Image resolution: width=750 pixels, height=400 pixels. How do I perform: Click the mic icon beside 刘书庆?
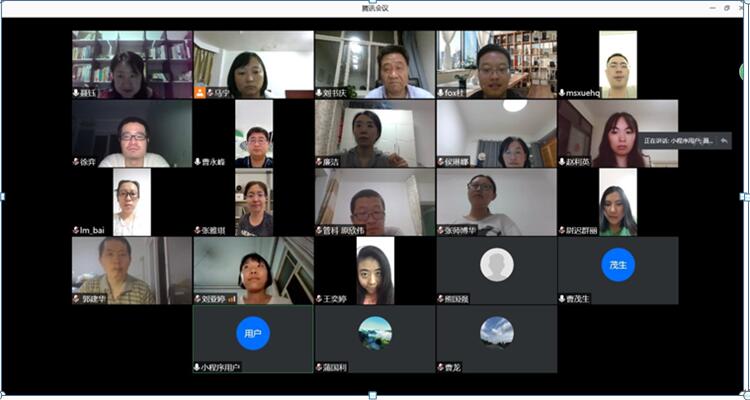[x=320, y=93]
